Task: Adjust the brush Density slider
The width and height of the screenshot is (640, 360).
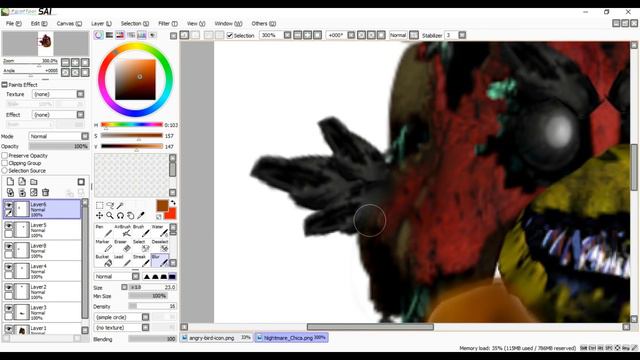Action: tap(152, 306)
